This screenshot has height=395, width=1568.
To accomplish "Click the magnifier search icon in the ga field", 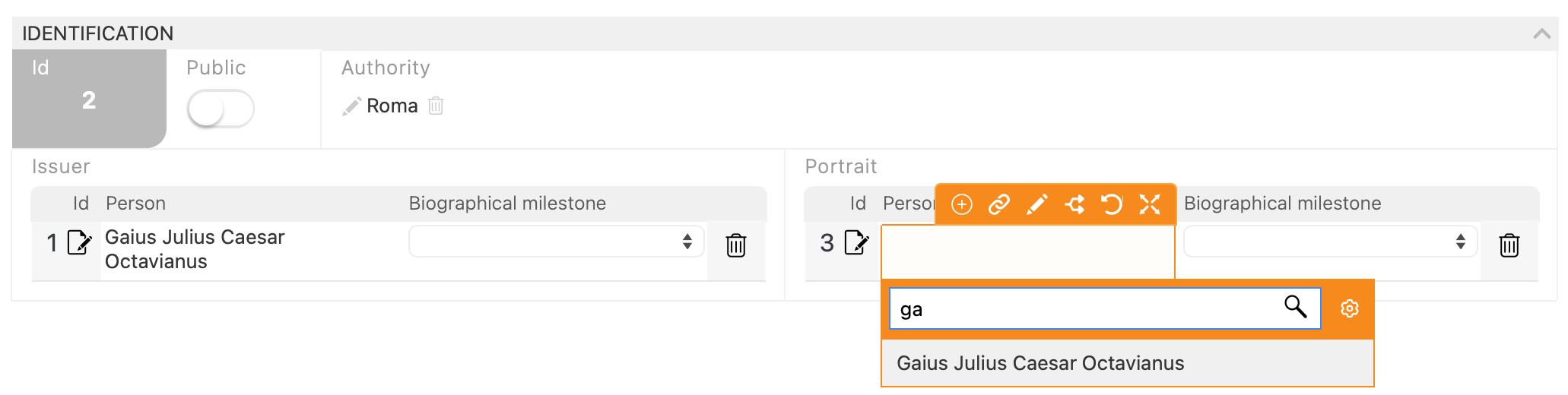I will point(1296,307).
